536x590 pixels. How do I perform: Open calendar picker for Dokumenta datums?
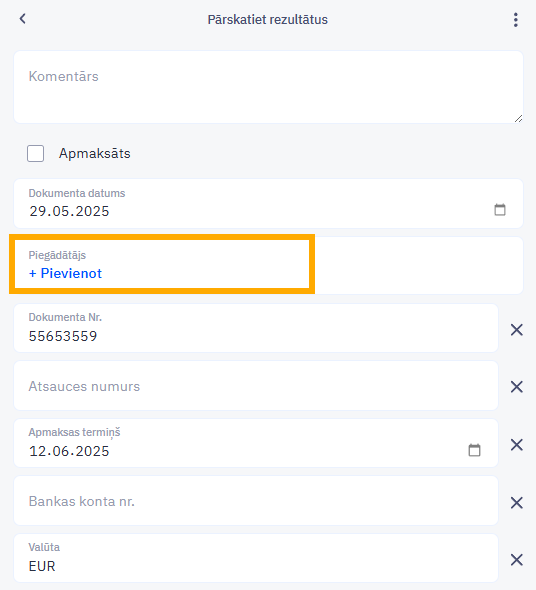coord(500,210)
